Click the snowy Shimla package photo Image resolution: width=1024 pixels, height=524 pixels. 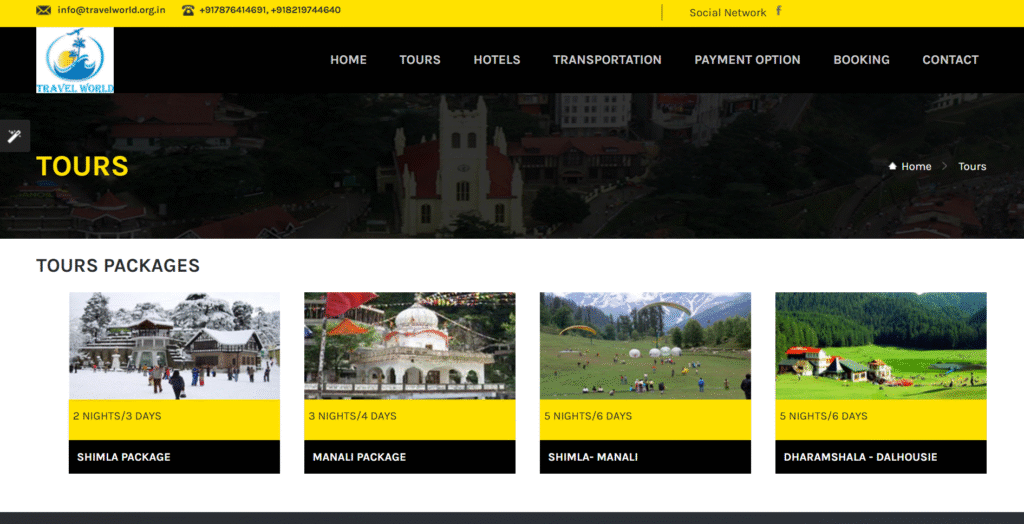tap(174, 346)
